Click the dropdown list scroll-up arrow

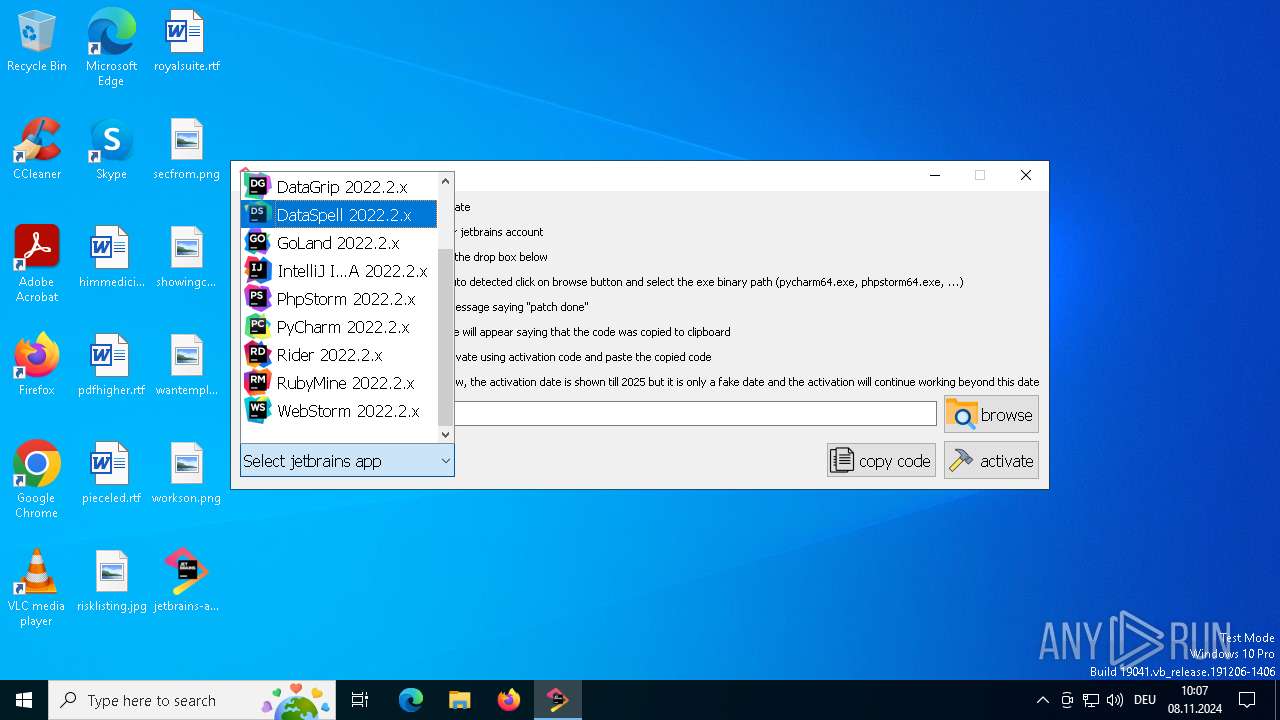pos(446,182)
